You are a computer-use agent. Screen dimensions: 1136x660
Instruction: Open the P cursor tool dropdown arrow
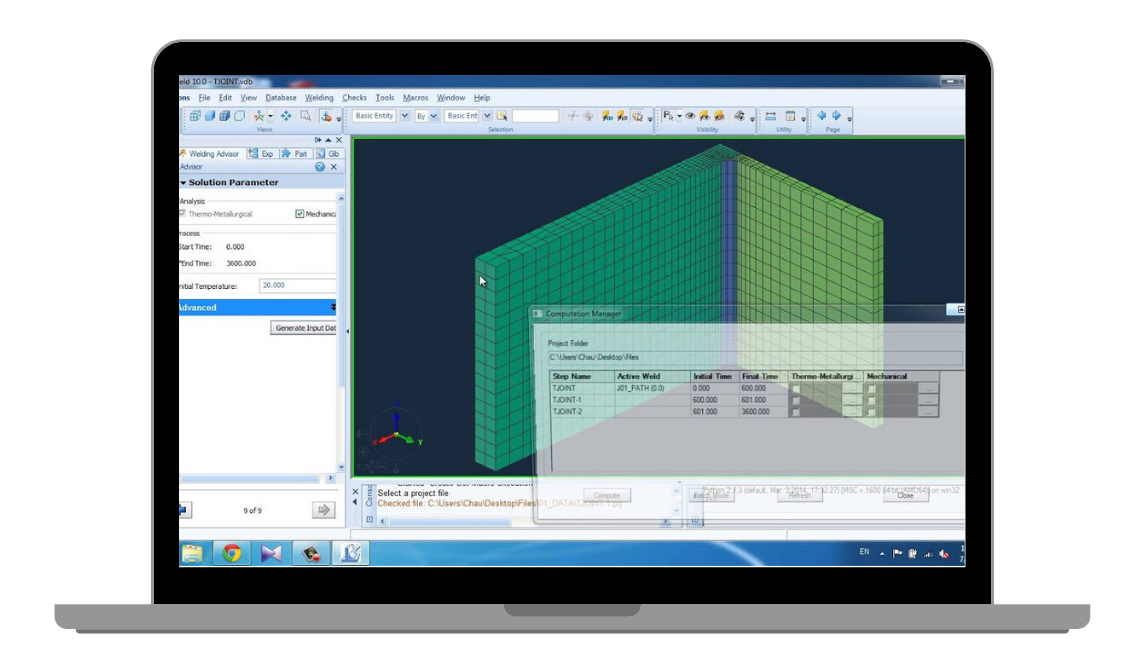coord(679,116)
